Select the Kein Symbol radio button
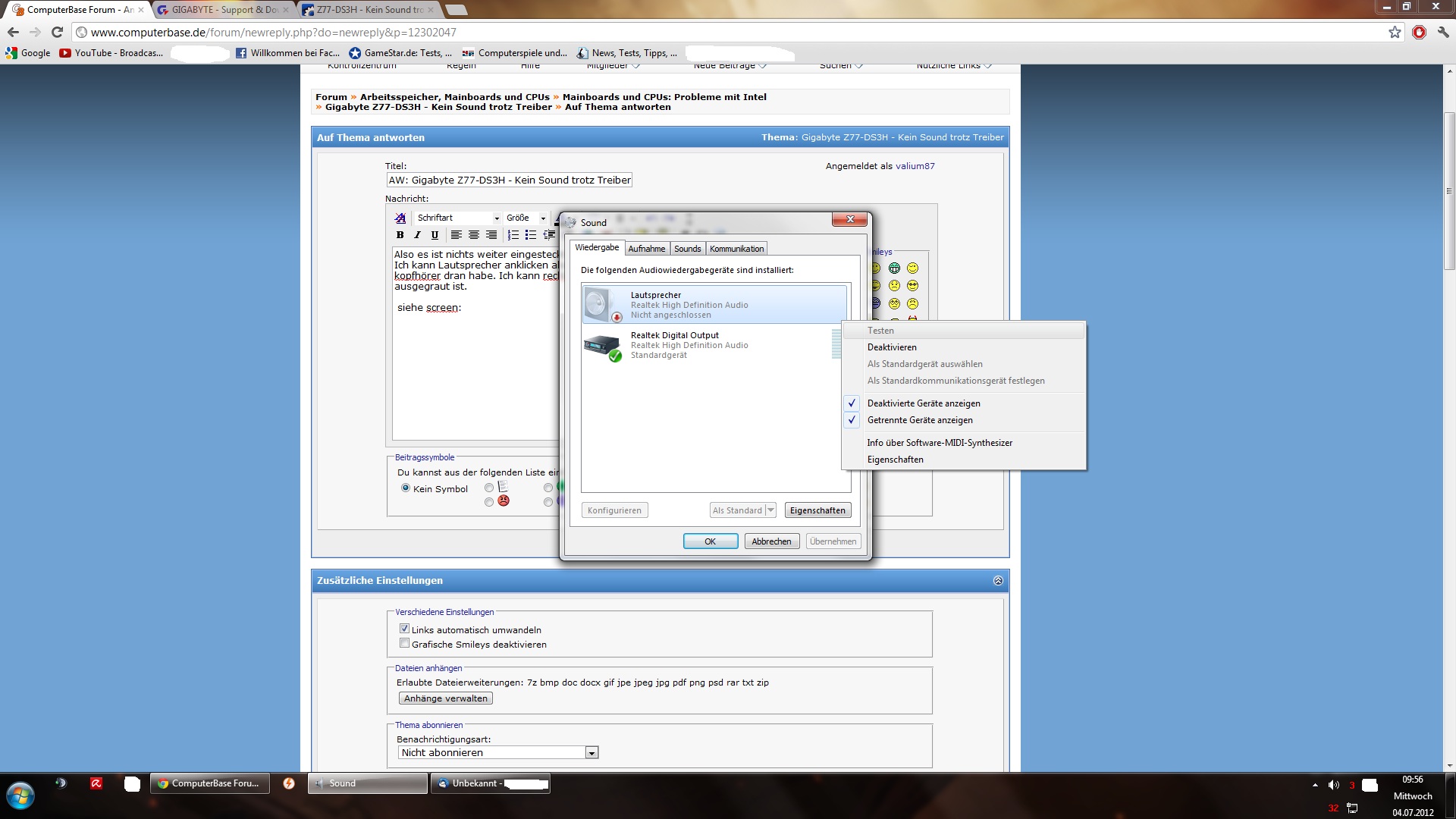The width and height of the screenshot is (1456, 819). (x=406, y=488)
